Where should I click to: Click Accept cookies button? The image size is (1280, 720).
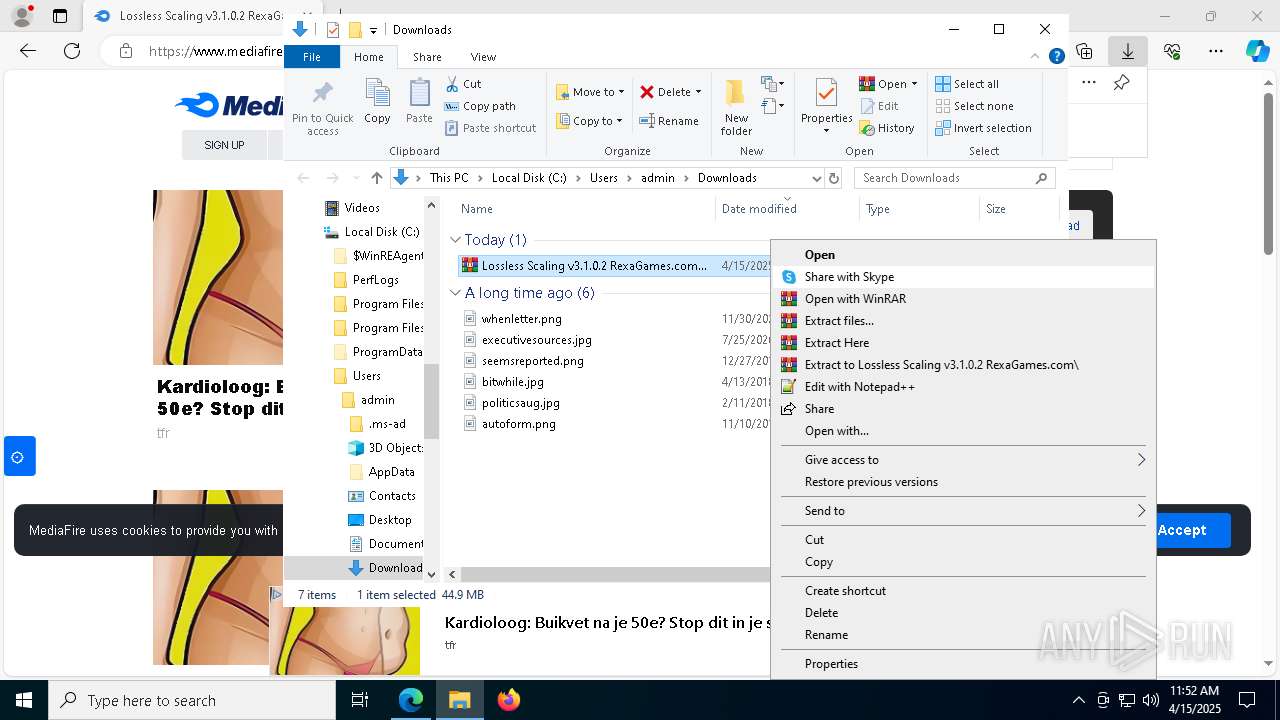point(1181,530)
